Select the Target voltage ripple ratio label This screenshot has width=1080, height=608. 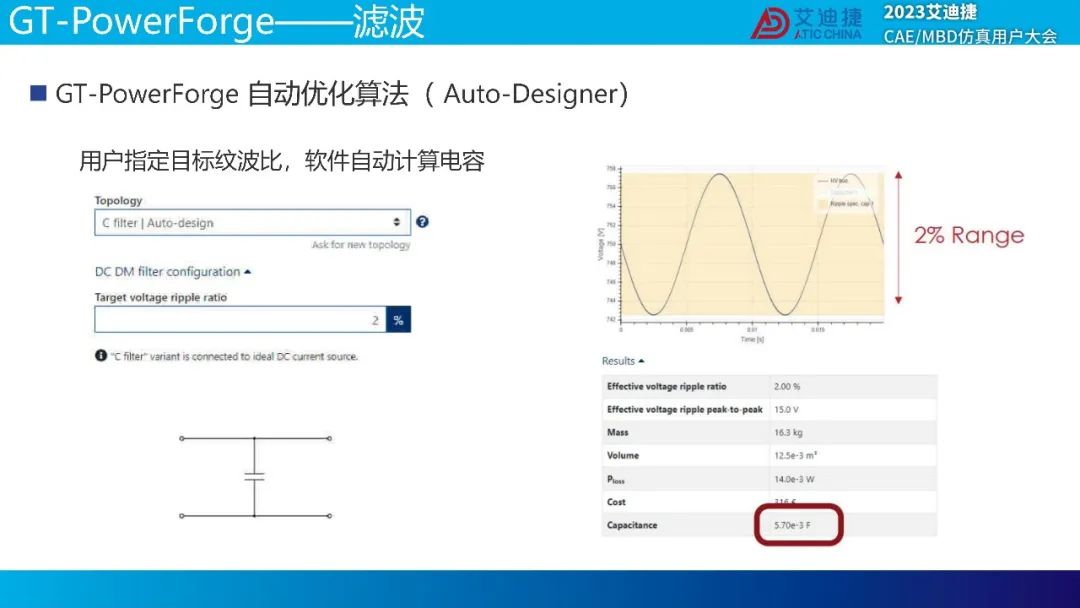(x=160, y=297)
